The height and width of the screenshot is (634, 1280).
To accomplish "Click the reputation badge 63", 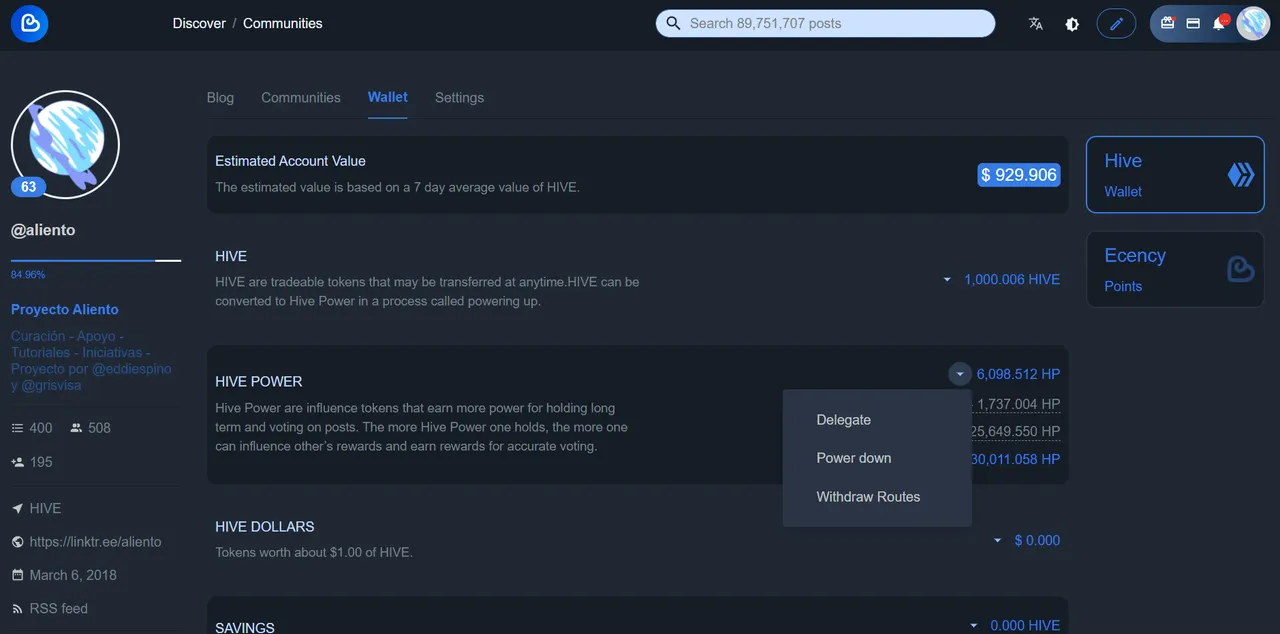I will coord(28,187).
